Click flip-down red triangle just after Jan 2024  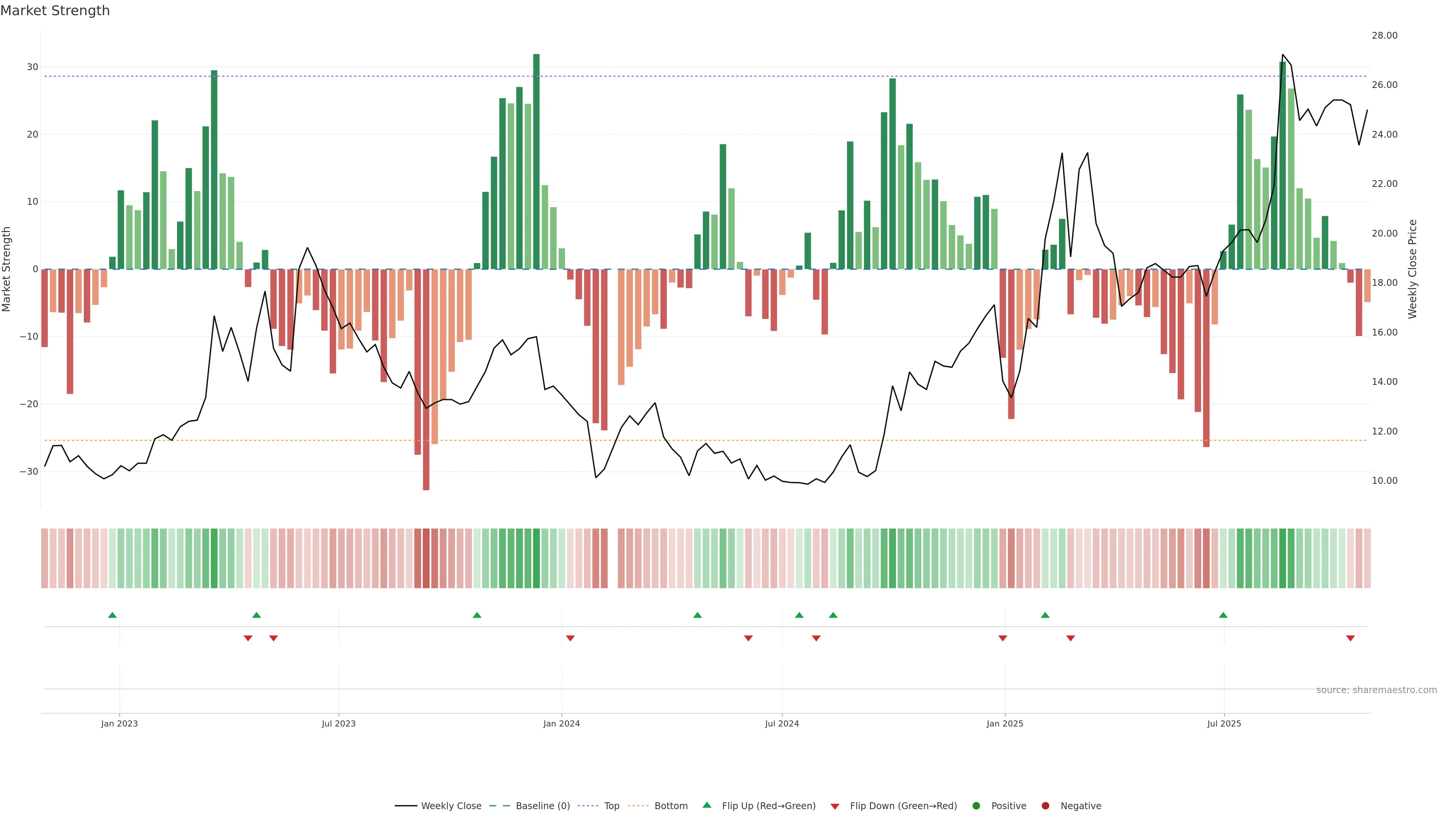[x=570, y=638]
